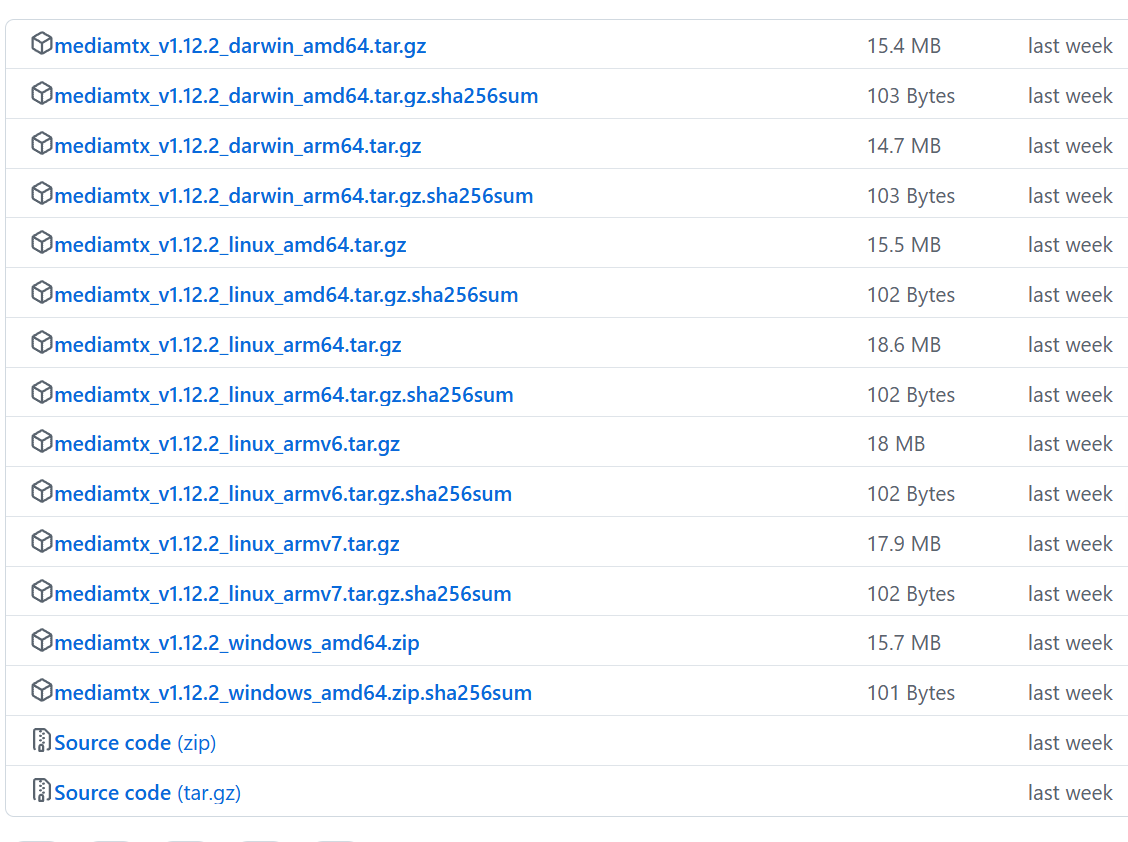Image resolution: width=1128 pixels, height=842 pixels.
Task: Download mediamtx_v1.12.2_linux_armv6.tar.gz
Action: pyautogui.click(x=229, y=443)
